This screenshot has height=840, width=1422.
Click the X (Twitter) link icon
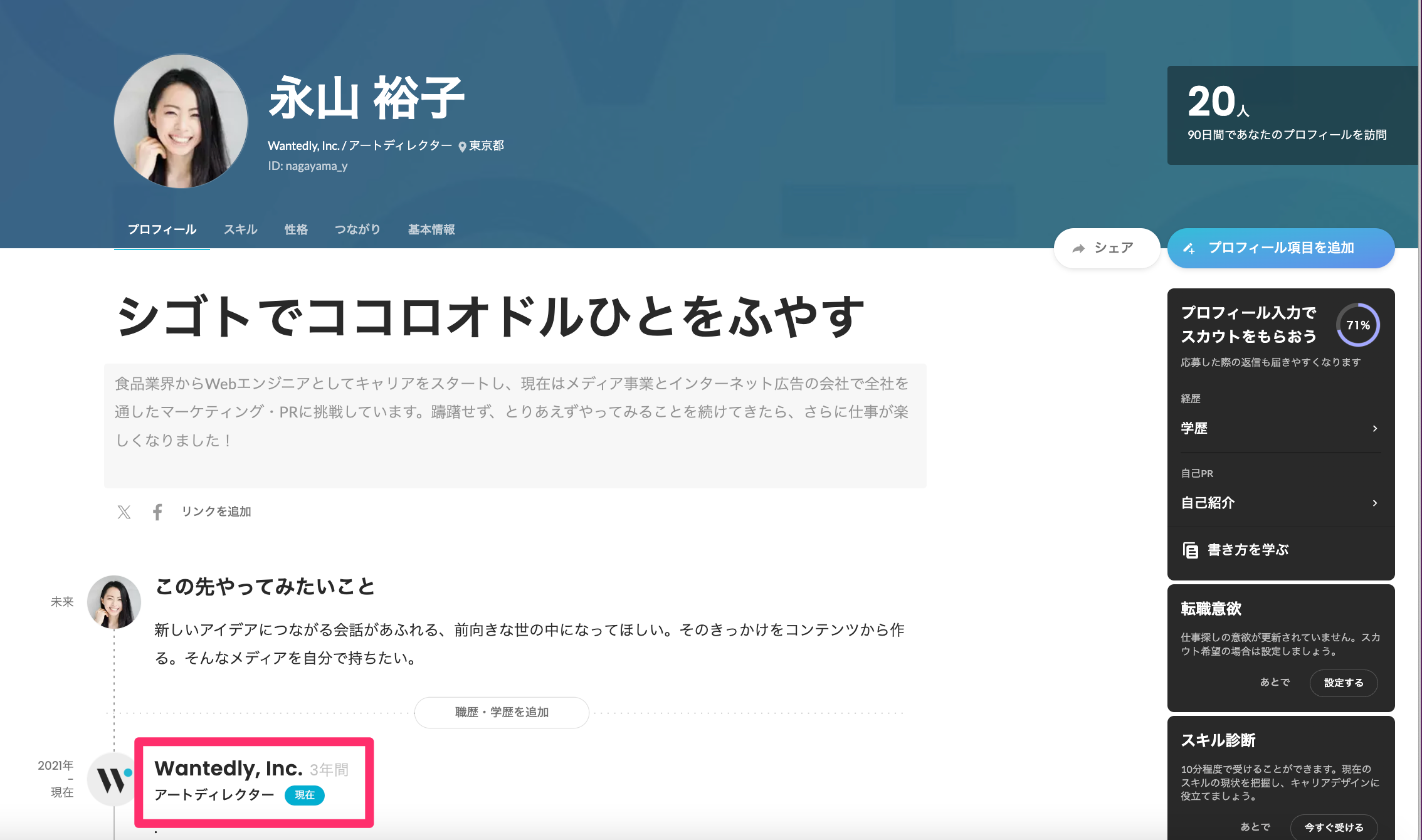coord(124,512)
